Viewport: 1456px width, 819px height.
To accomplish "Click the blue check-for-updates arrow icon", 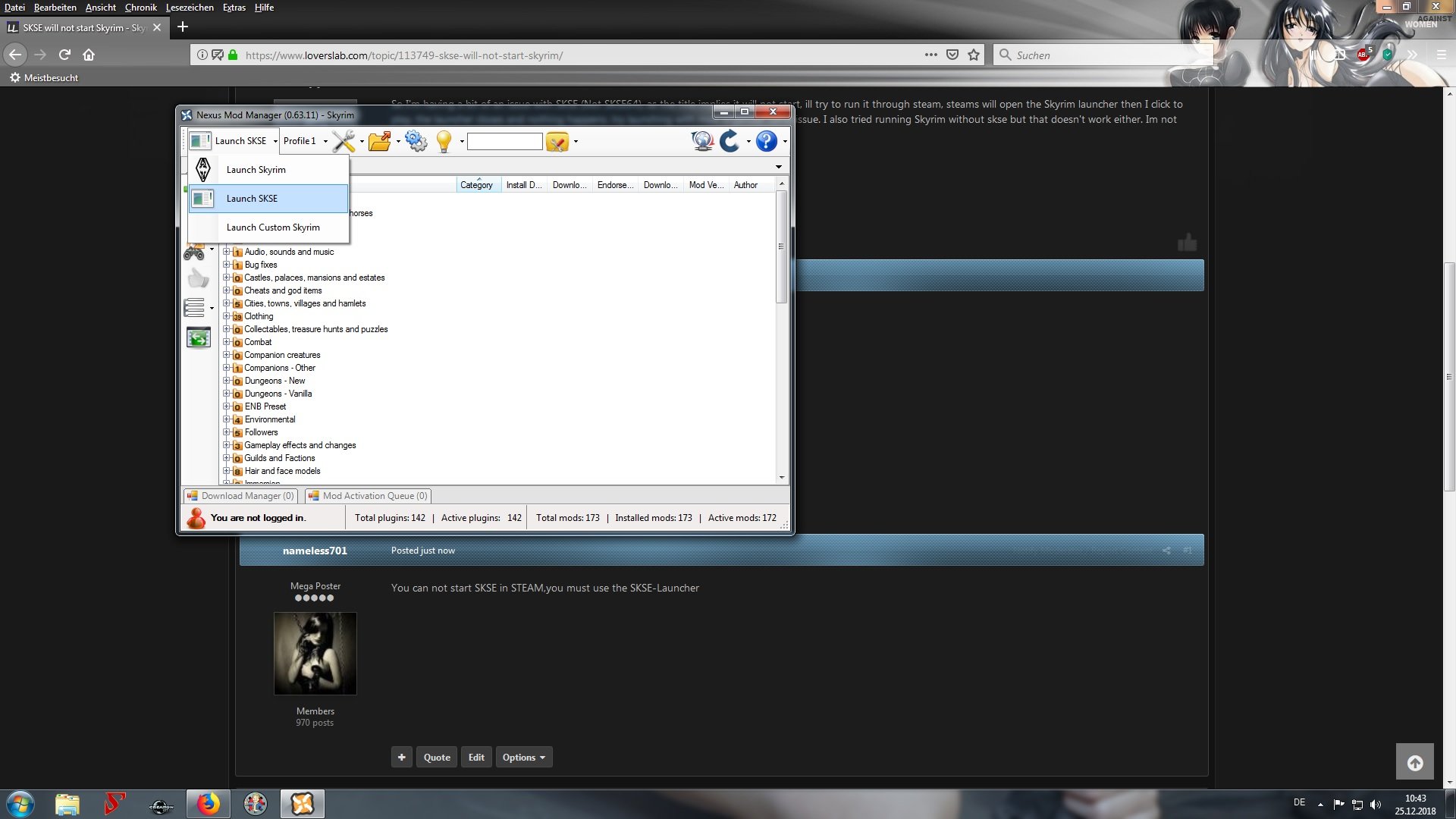I will pyautogui.click(x=730, y=141).
